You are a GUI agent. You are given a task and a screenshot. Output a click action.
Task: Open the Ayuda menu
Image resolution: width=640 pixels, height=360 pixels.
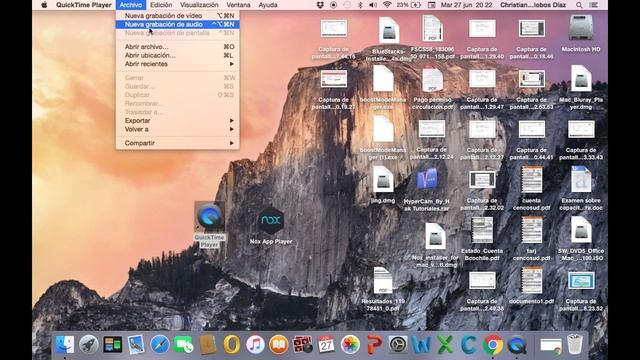tap(268, 5)
